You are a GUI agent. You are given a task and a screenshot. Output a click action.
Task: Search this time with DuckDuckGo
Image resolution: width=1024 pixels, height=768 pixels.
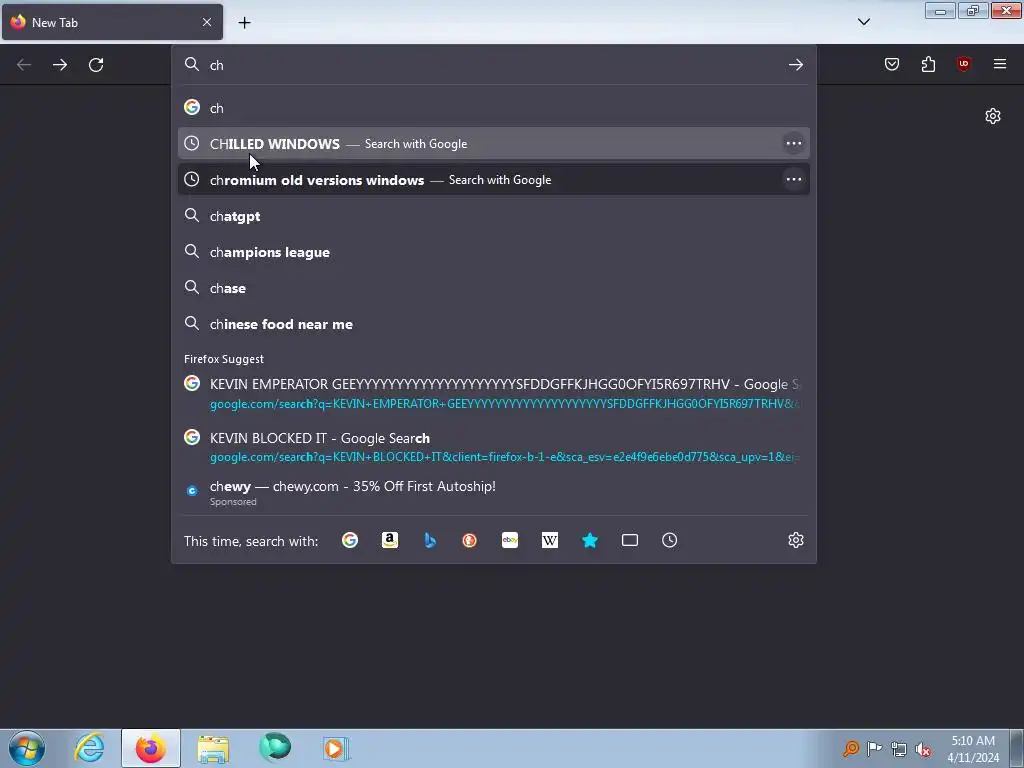coord(470,540)
